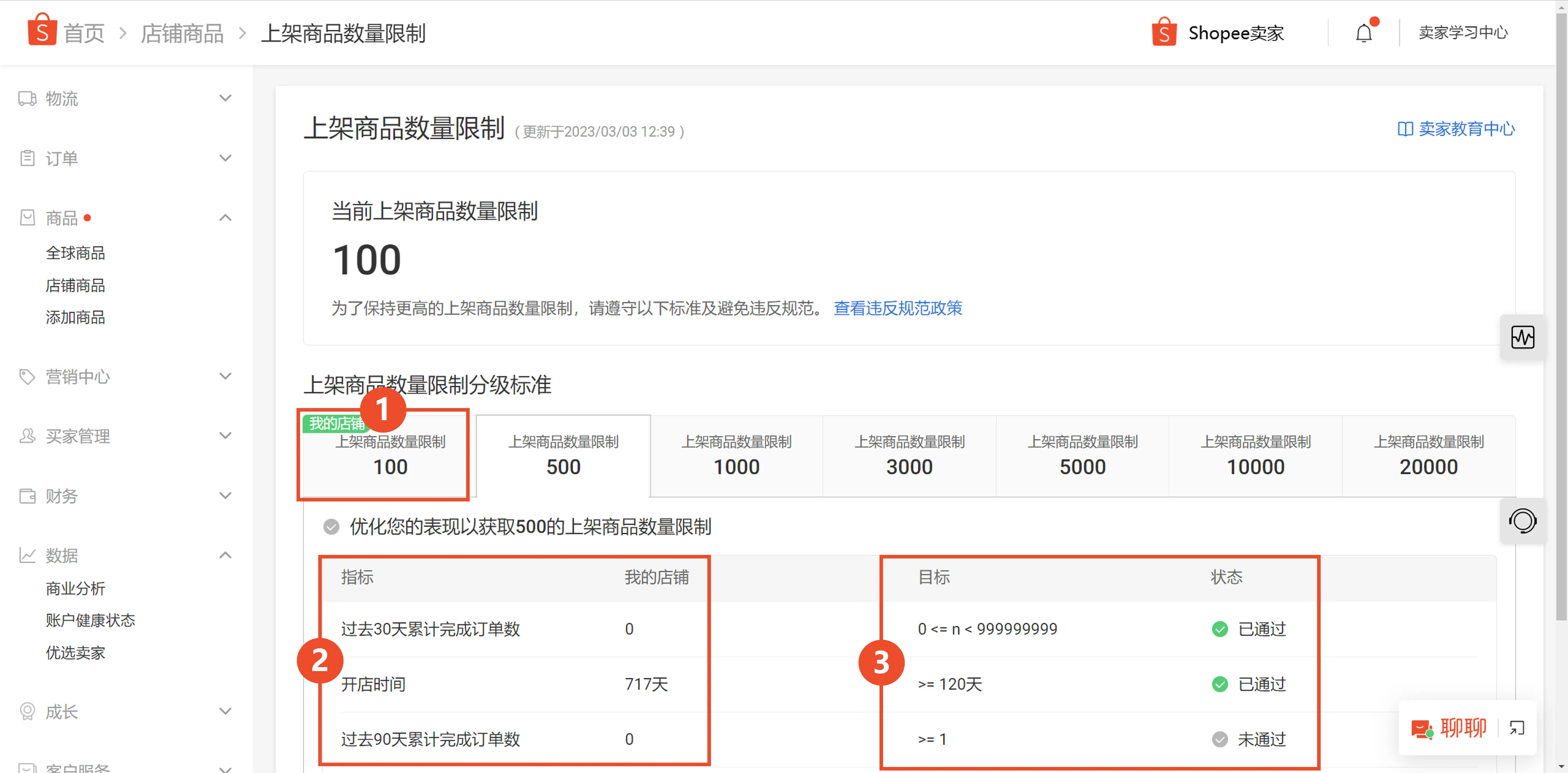Click the book icon beside 卖家教育中心
Image resolution: width=1568 pixels, height=773 pixels.
tap(1406, 128)
